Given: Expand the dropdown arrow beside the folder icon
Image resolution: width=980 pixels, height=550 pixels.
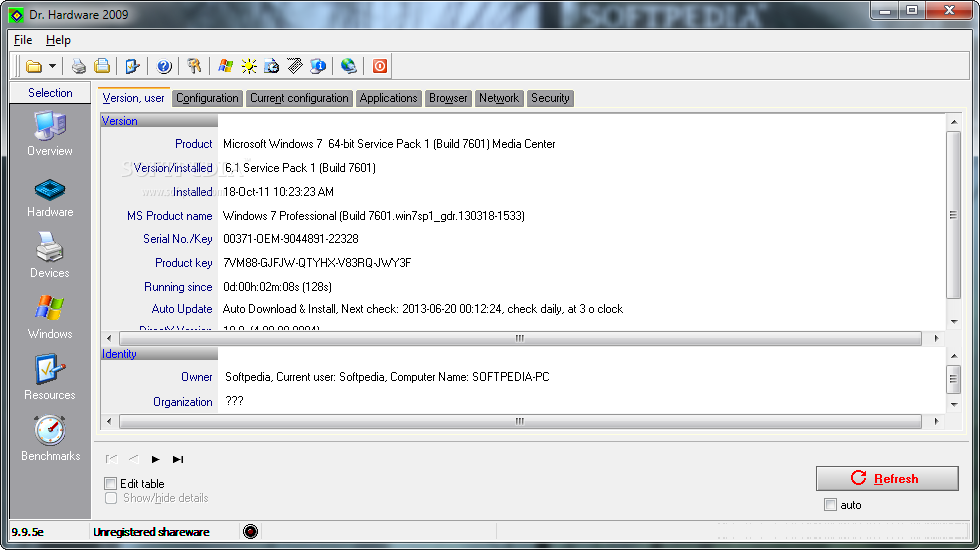Looking at the screenshot, I should pos(52,66).
